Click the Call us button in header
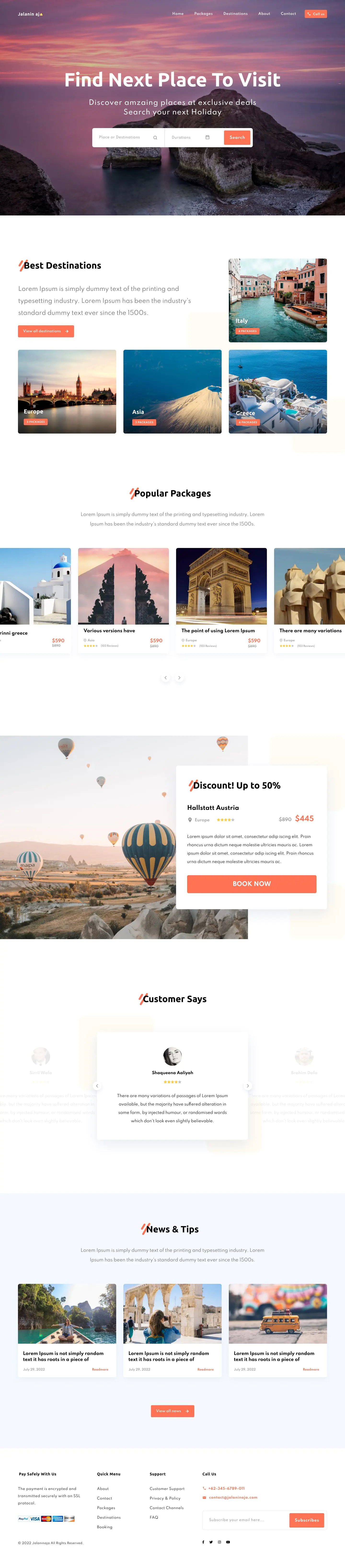The image size is (345, 1568). 316,13
